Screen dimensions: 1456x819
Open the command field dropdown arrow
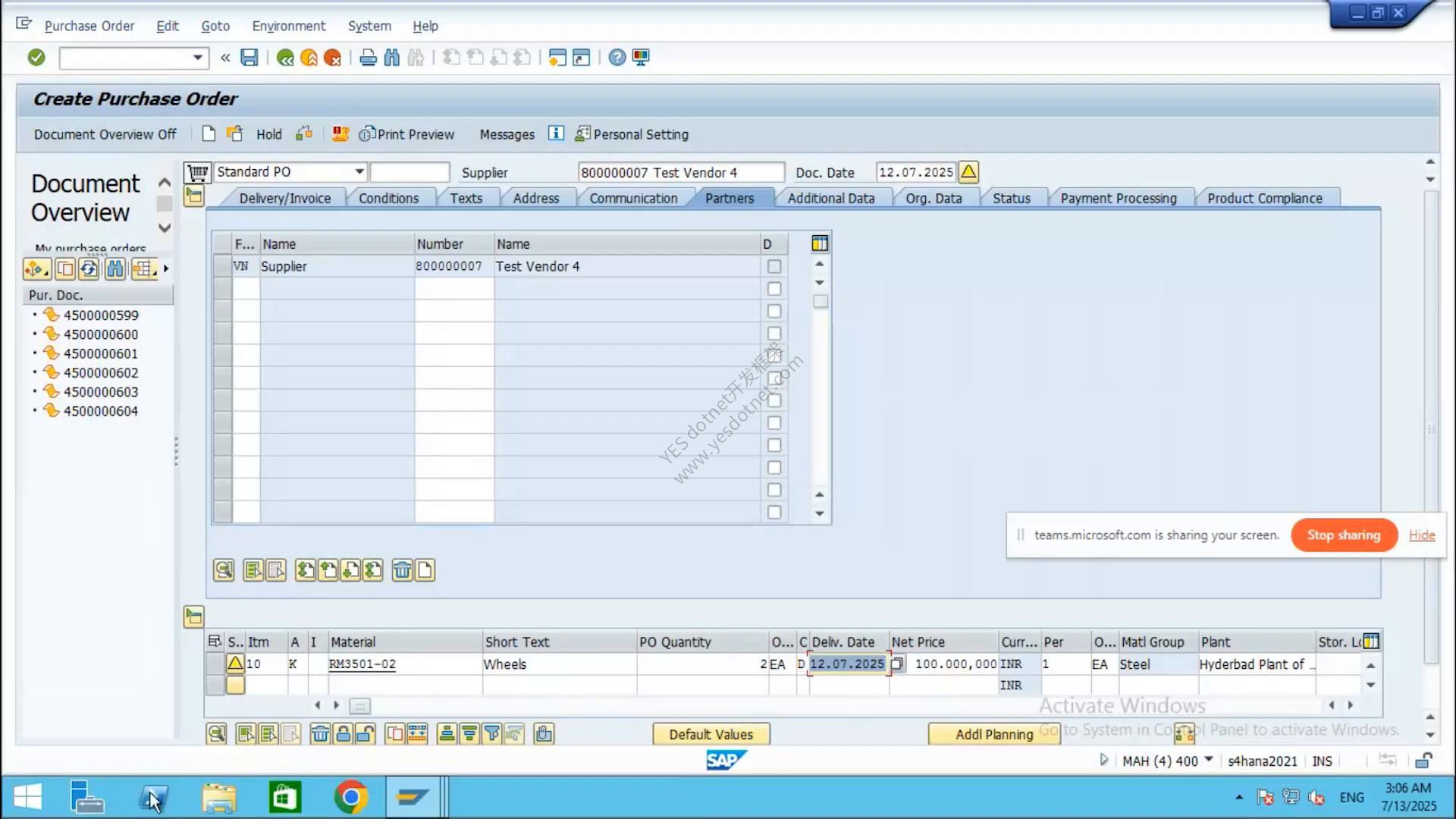point(197,58)
